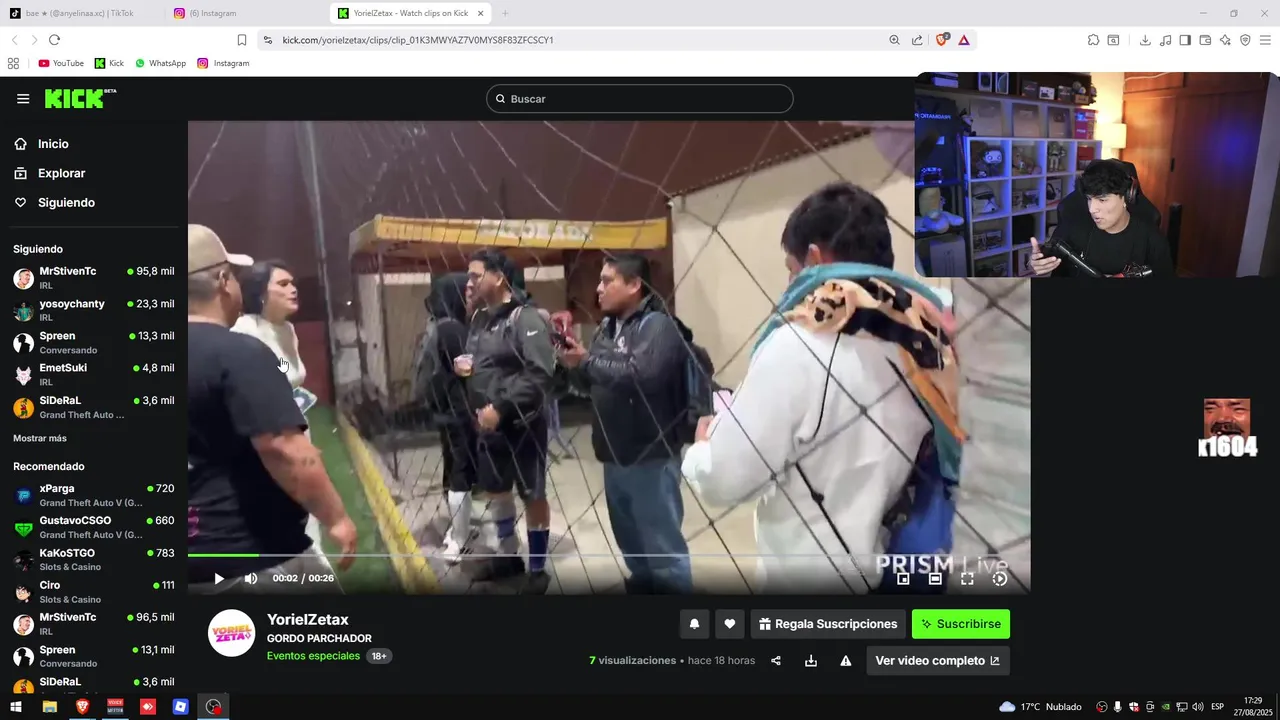The image size is (1280, 720).
Task: Open yosoychanty channel in Siguiendo list
Action: pos(93,310)
